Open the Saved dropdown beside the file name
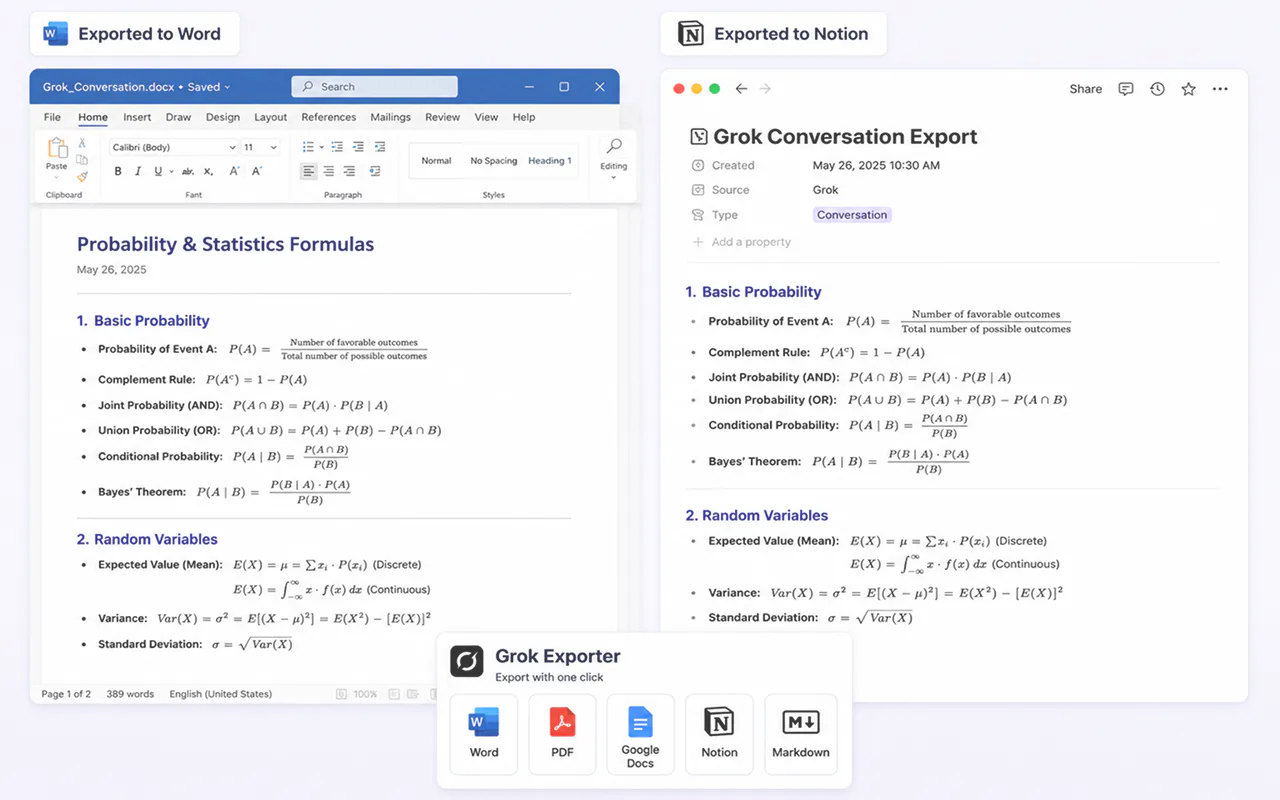This screenshot has width=1280, height=800. (208, 87)
